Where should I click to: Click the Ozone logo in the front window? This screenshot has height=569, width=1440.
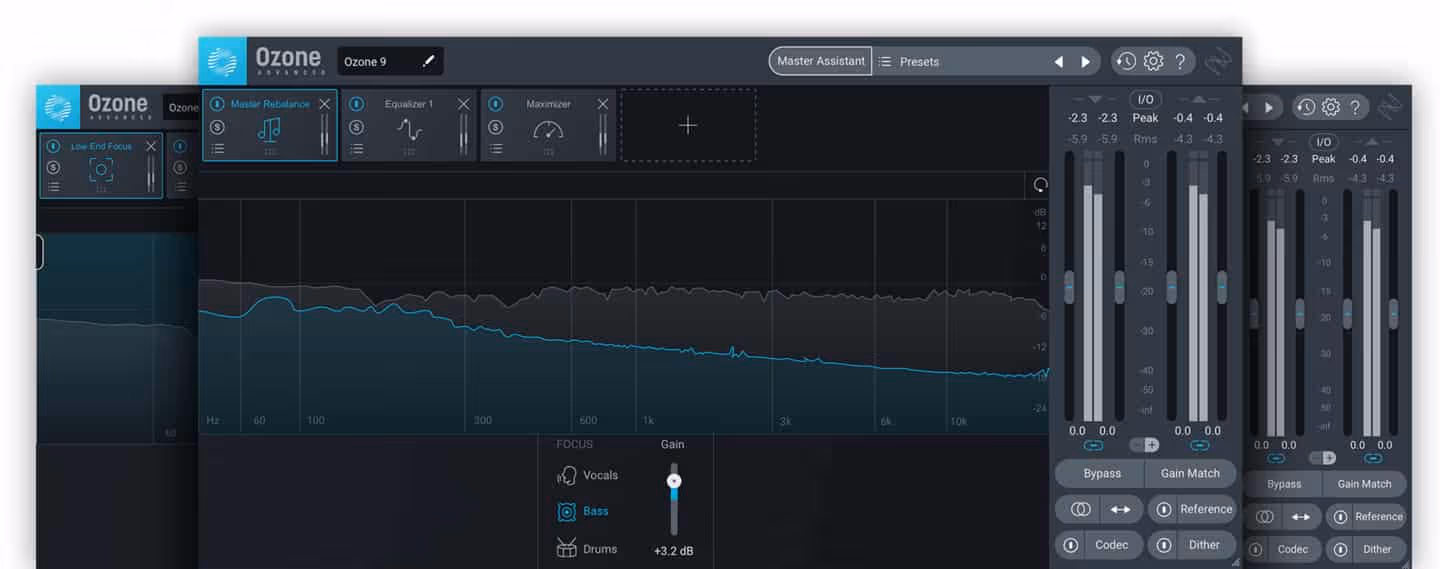pyautogui.click(x=222, y=62)
